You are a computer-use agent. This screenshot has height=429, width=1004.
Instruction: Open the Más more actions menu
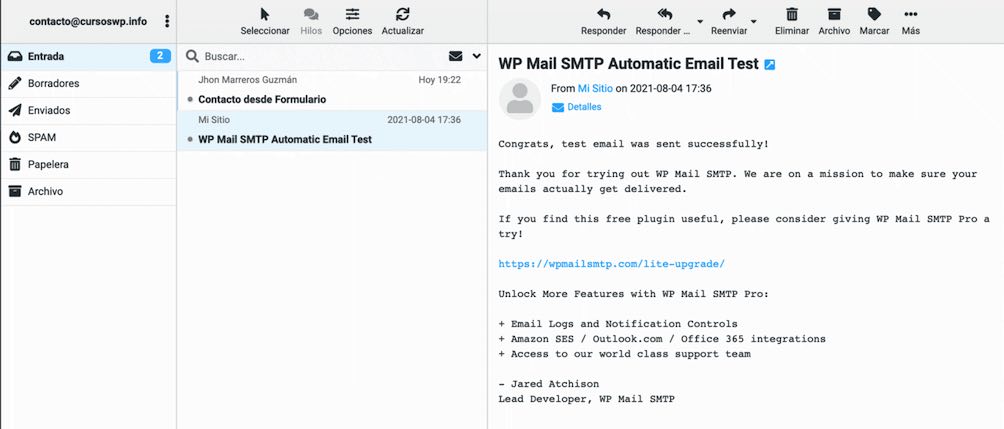pyautogui.click(x=911, y=21)
